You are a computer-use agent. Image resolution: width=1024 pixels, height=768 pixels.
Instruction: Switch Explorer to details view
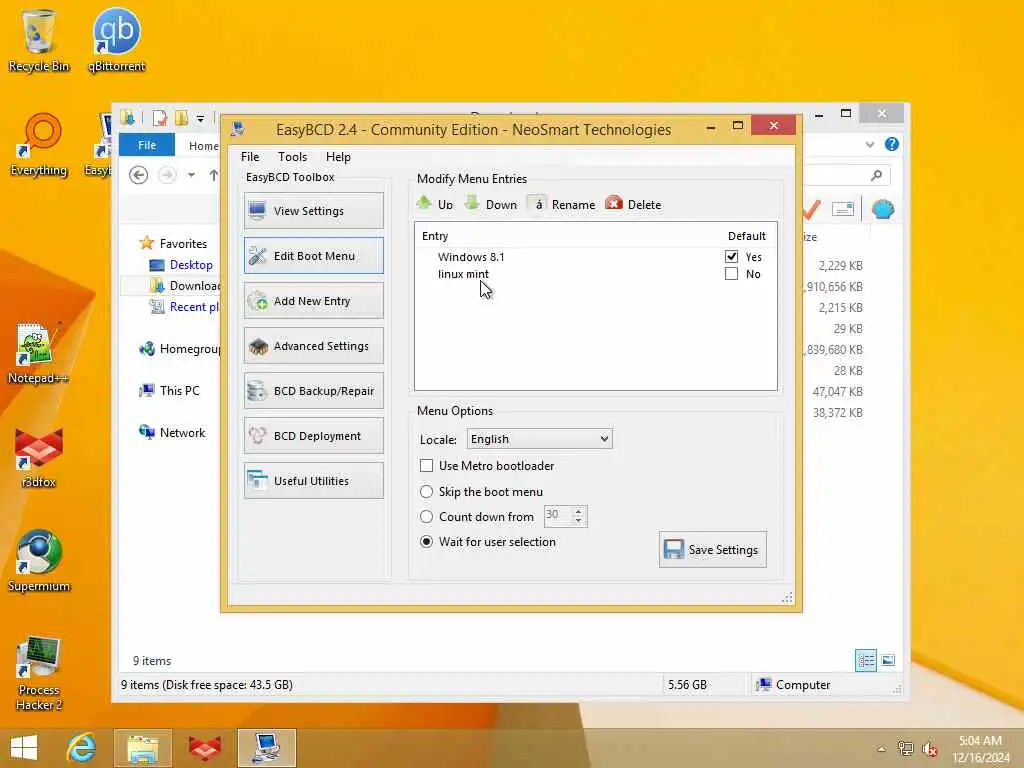[x=866, y=660]
